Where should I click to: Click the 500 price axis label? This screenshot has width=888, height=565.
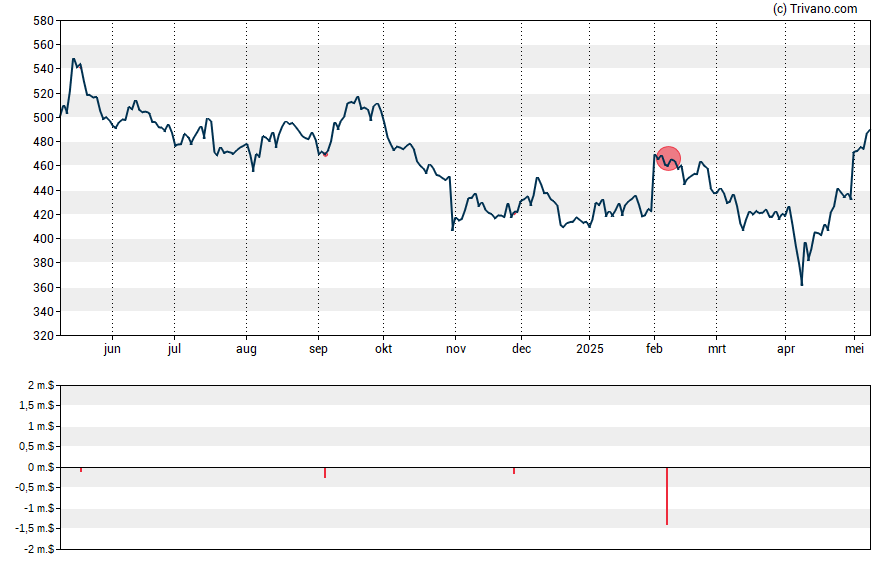click(x=44, y=118)
